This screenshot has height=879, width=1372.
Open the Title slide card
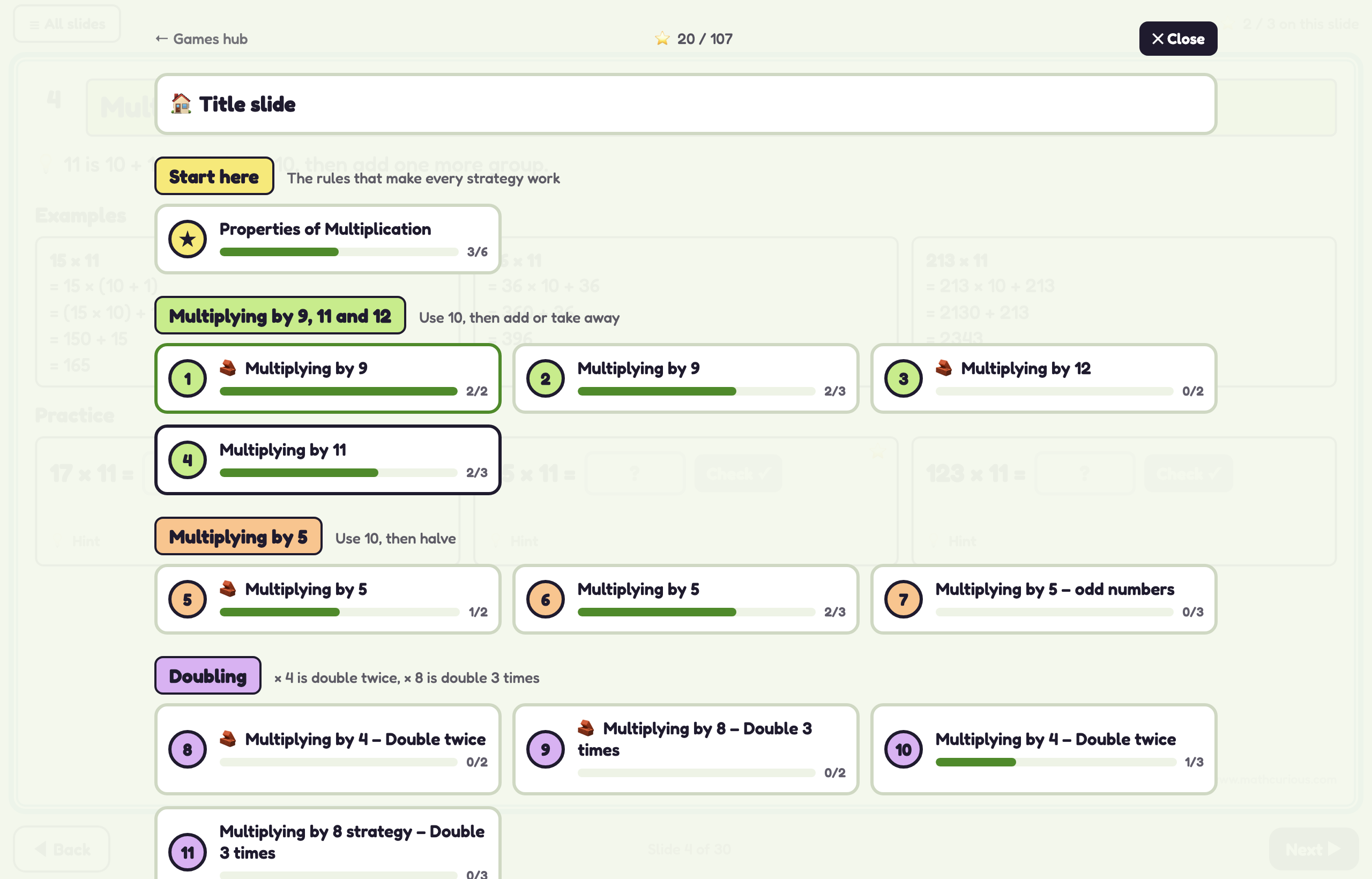coord(685,104)
